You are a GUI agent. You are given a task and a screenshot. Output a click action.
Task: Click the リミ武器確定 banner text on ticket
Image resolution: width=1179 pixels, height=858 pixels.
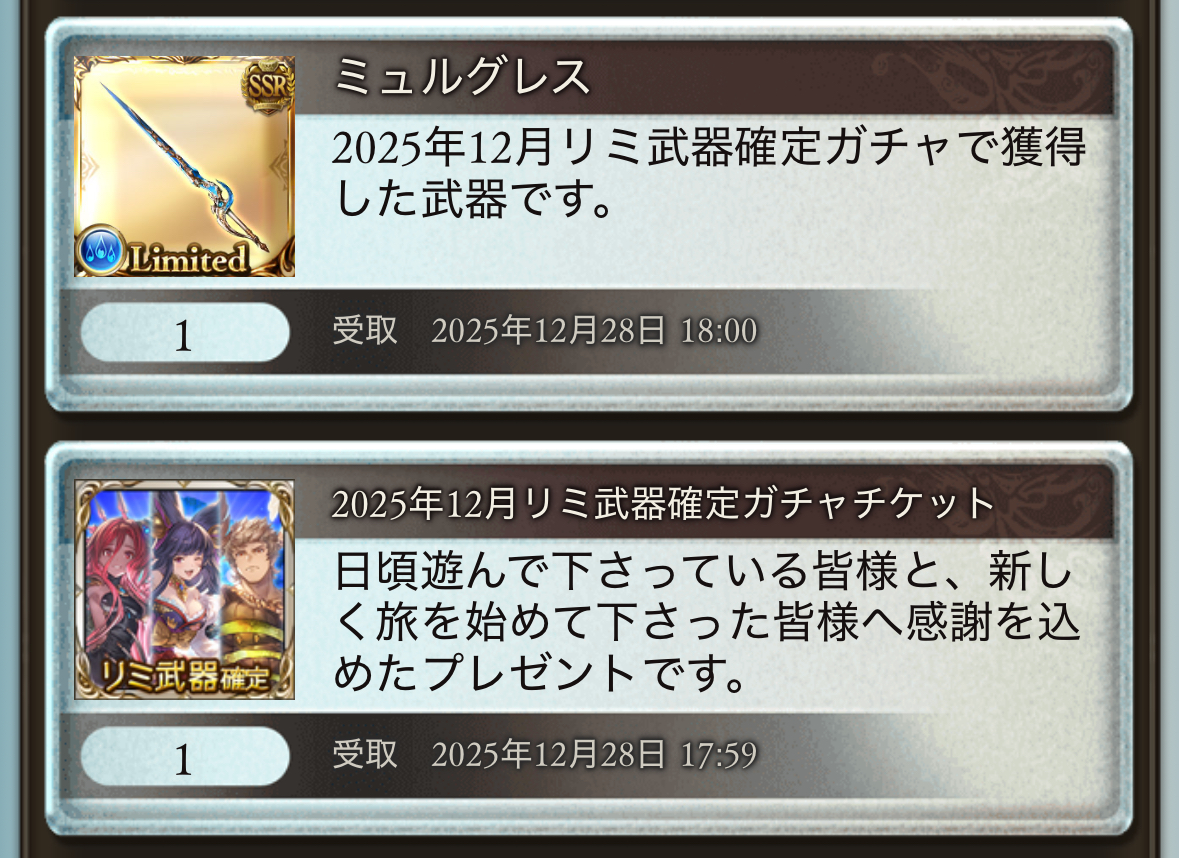tap(186, 676)
